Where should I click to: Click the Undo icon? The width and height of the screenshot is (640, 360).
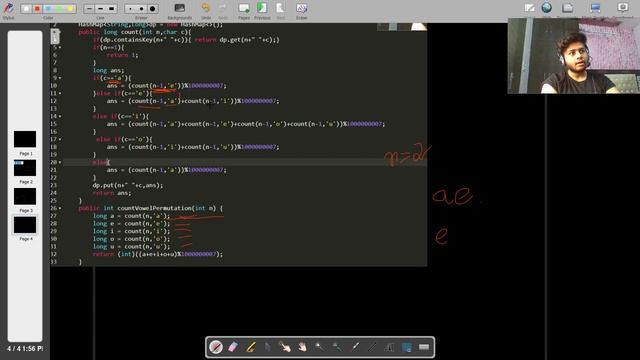click(x=206, y=8)
